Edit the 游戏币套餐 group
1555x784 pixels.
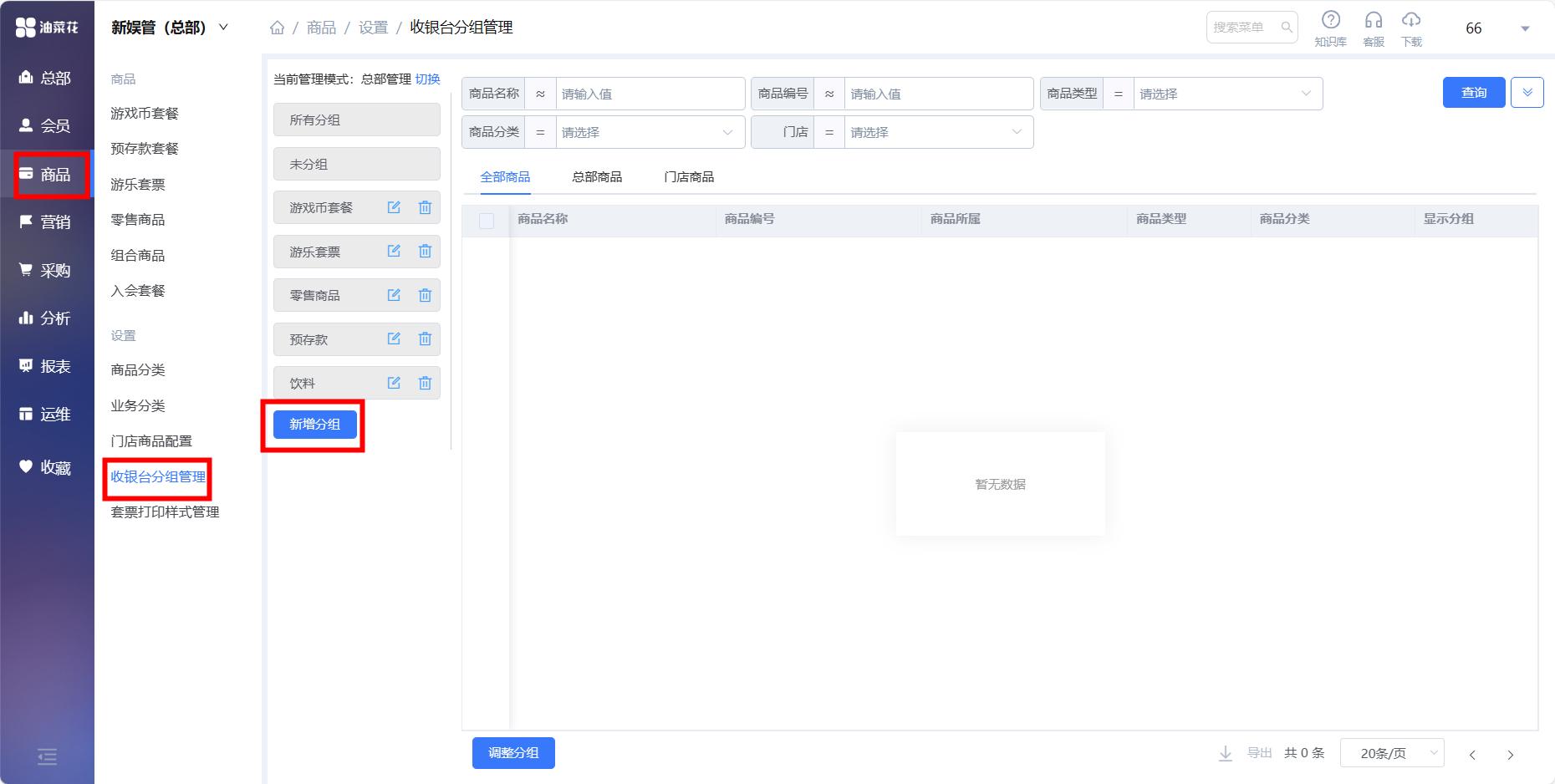tap(394, 207)
